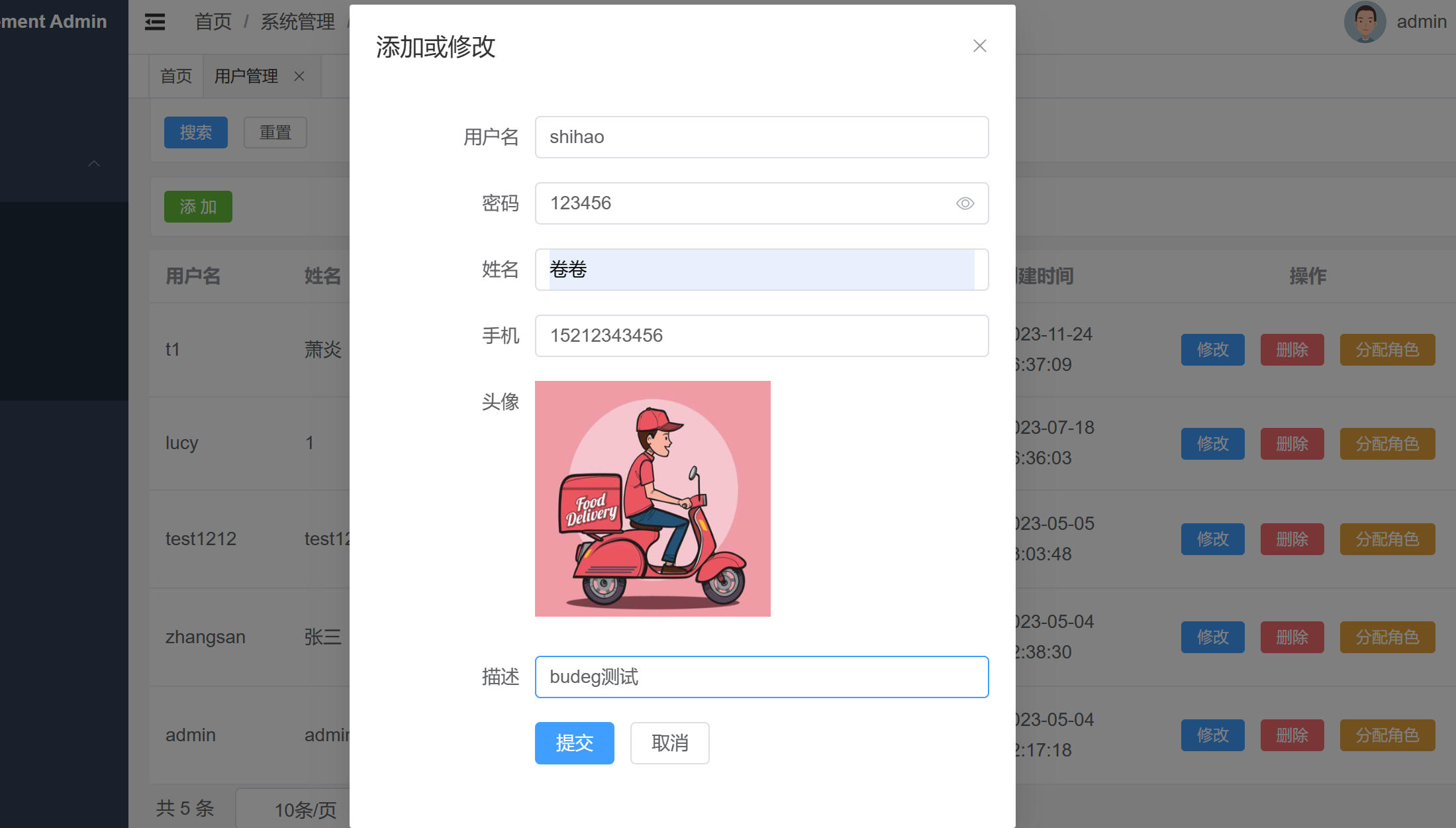Click the 搜索 button

pyautogui.click(x=196, y=132)
